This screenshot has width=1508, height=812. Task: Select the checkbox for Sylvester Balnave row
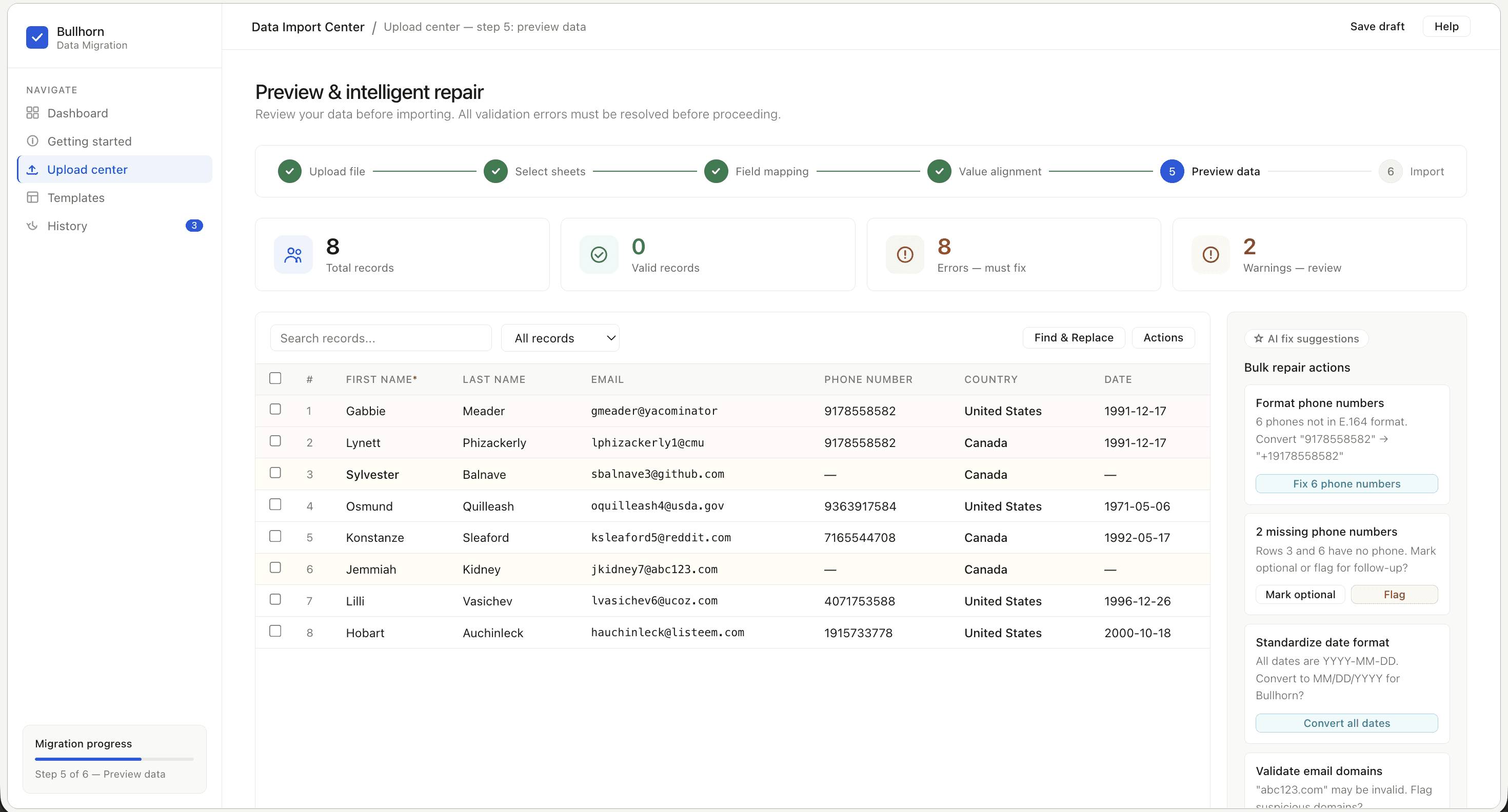[275, 473]
